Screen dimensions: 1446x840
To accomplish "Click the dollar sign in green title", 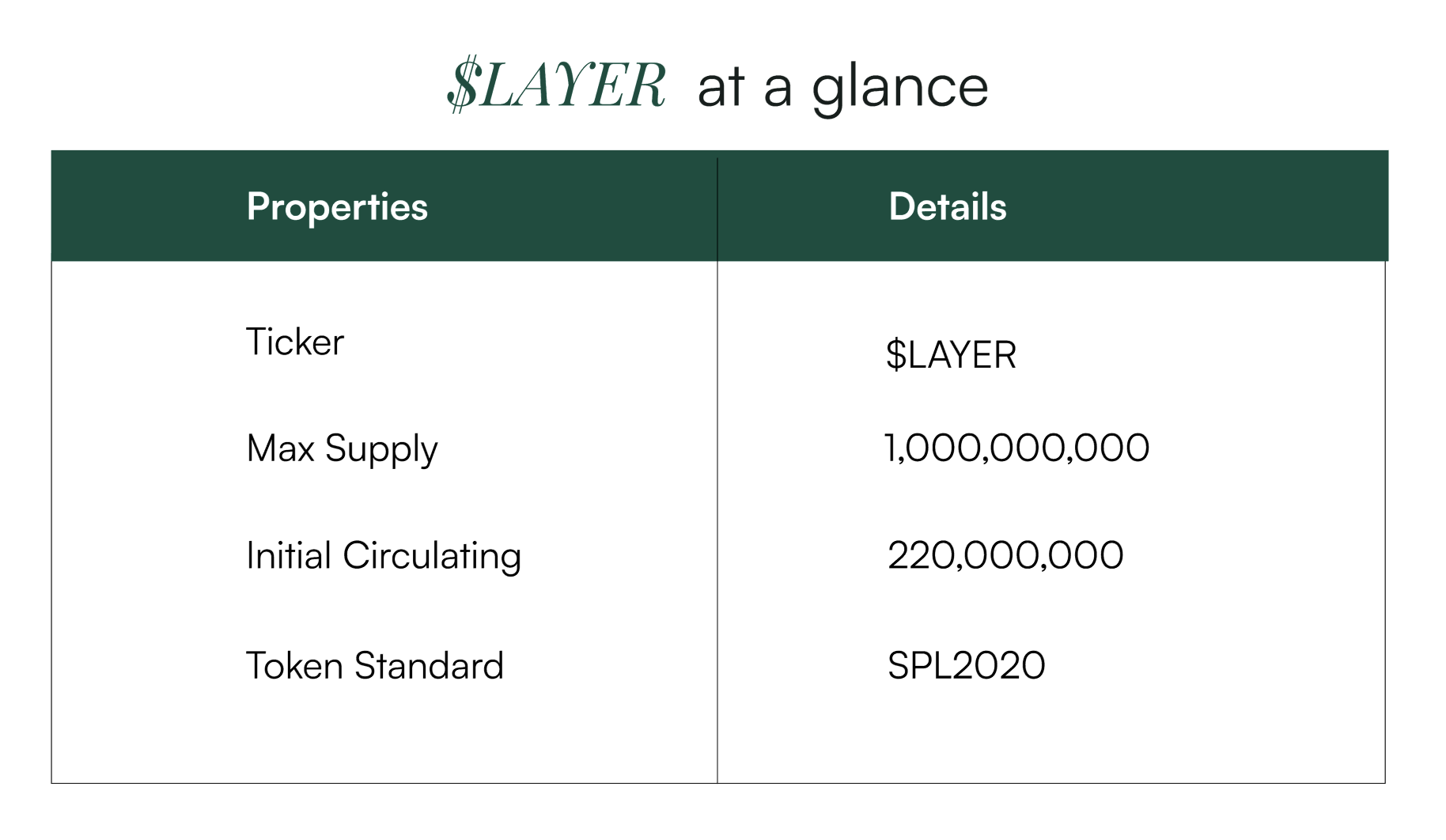I will [463, 84].
